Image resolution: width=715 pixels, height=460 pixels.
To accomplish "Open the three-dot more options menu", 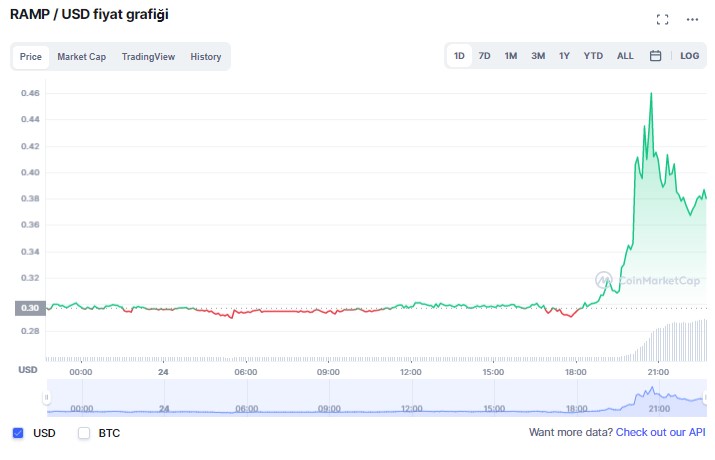I will click(692, 19).
